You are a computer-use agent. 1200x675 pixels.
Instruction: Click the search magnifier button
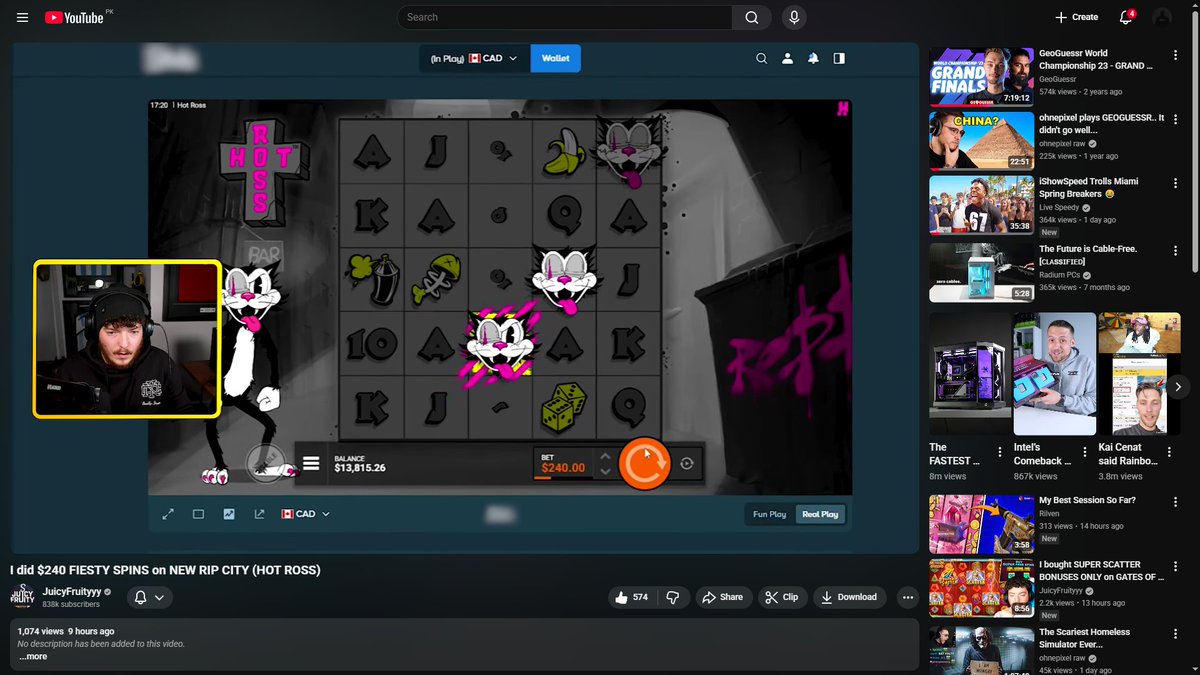(751, 17)
